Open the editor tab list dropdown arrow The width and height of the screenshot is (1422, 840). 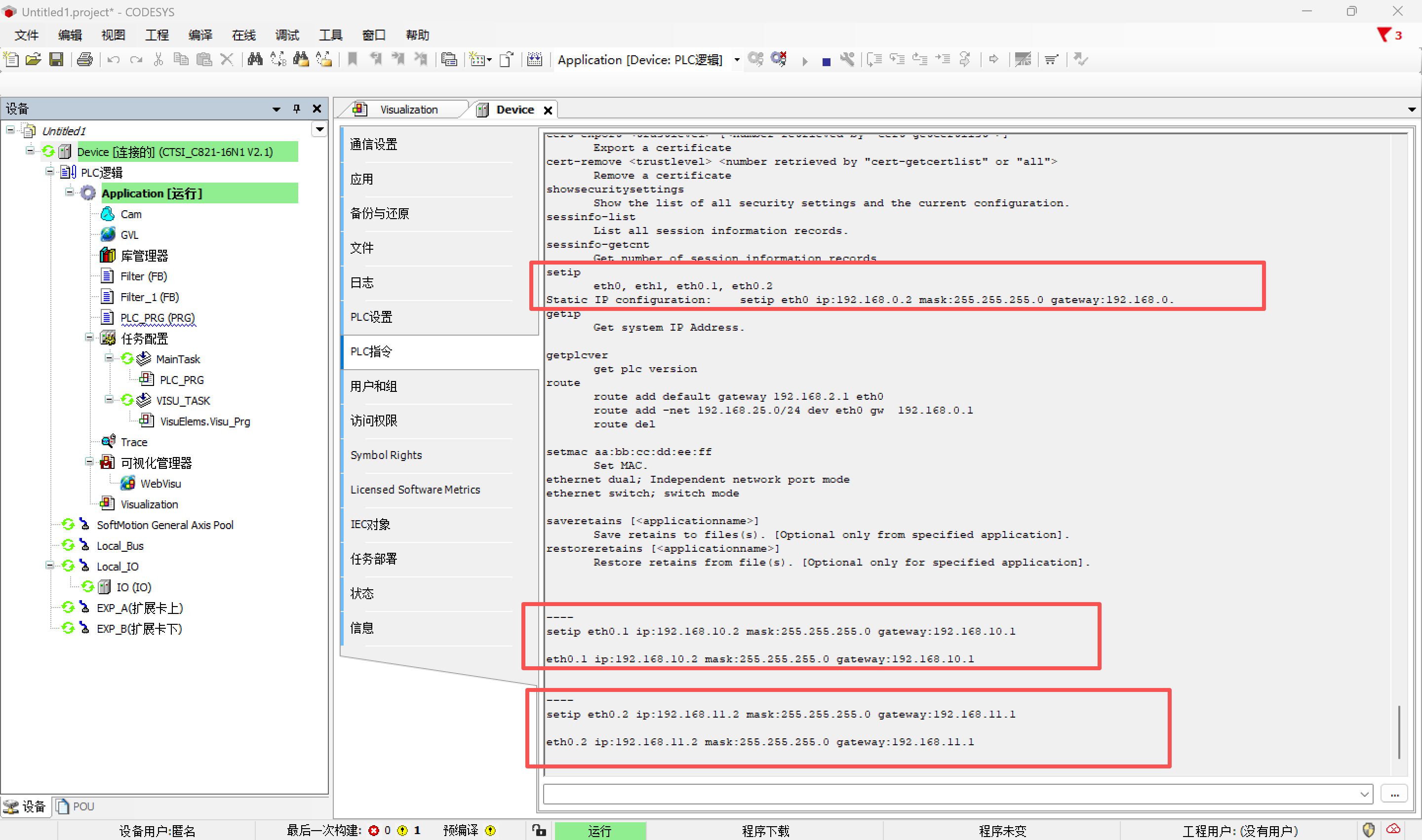1412,109
